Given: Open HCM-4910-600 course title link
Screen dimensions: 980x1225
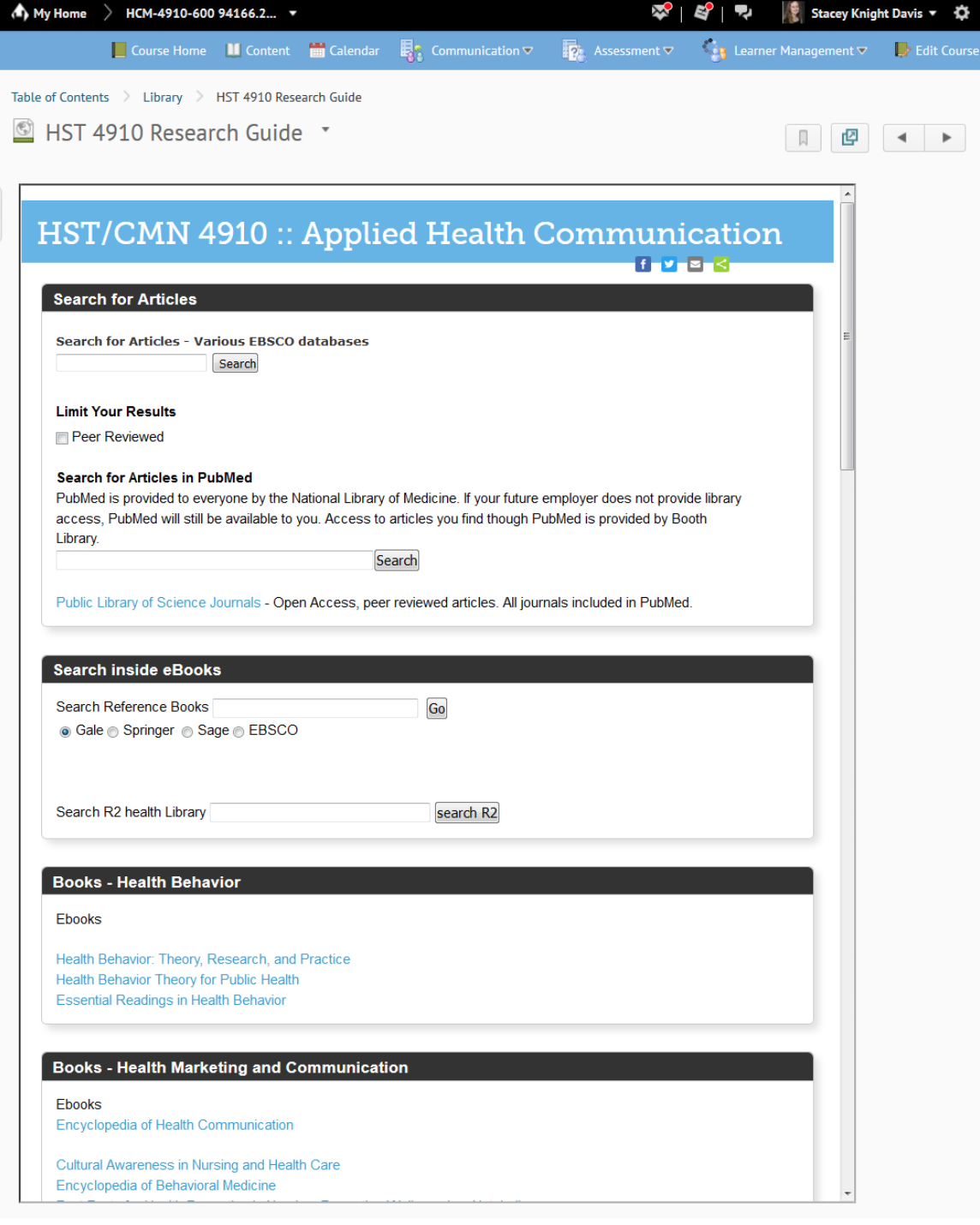Looking at the screenshot, I should pos(200,14).
